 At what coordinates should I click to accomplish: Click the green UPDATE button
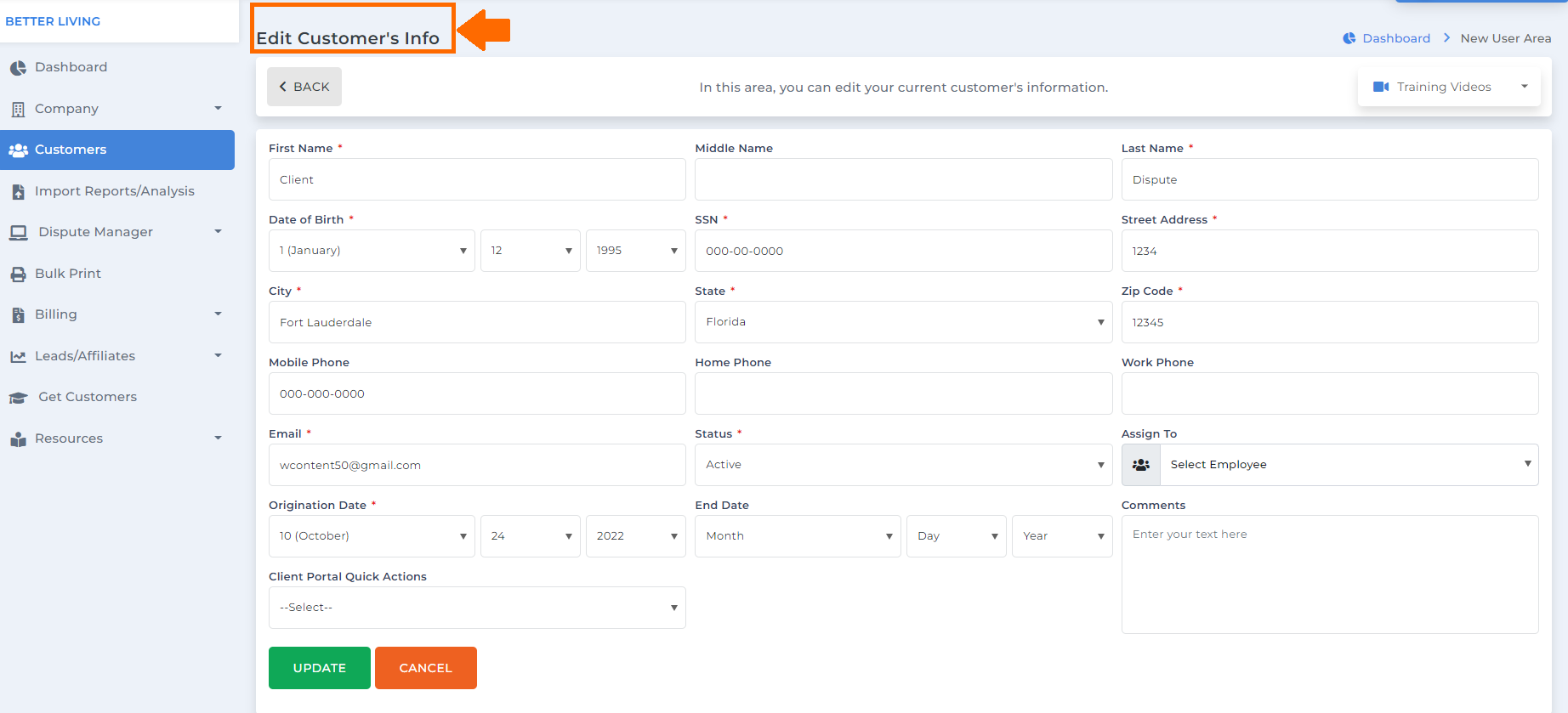point(320,668)
